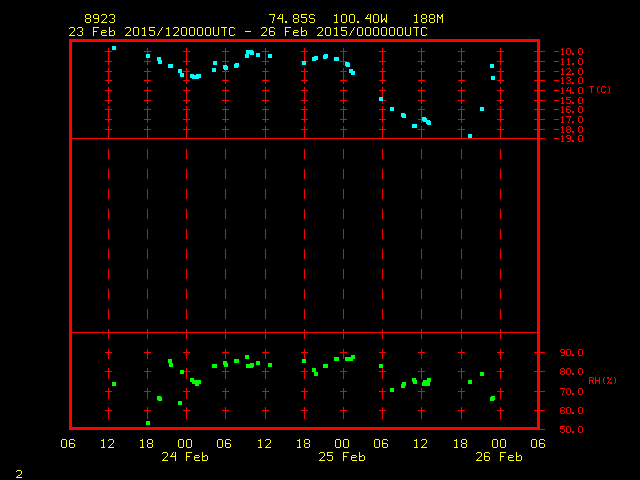Click the end date 26 Feb 2015/000000UTC

(x=344, y=31)
